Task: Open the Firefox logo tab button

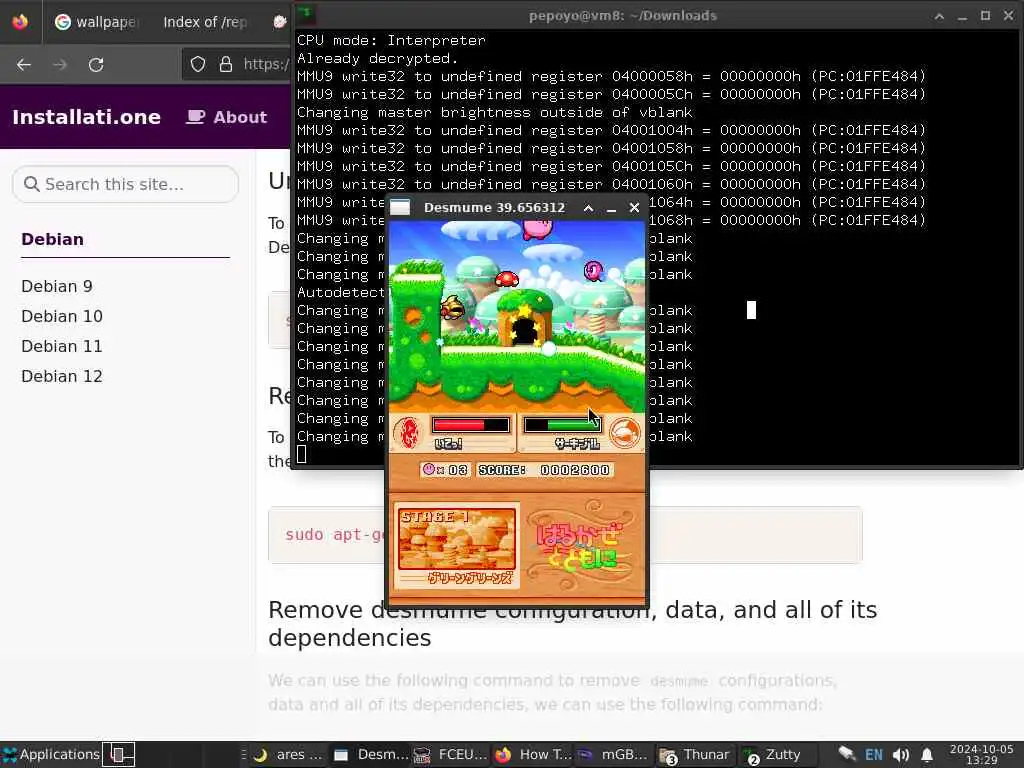Action: 20,22
